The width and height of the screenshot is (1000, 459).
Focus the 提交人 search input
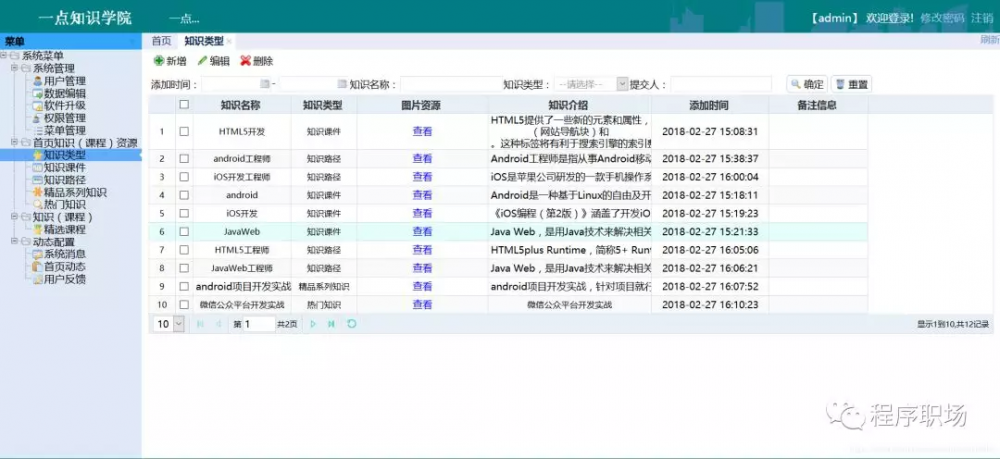pyautogui.click(x=721, y=84)
